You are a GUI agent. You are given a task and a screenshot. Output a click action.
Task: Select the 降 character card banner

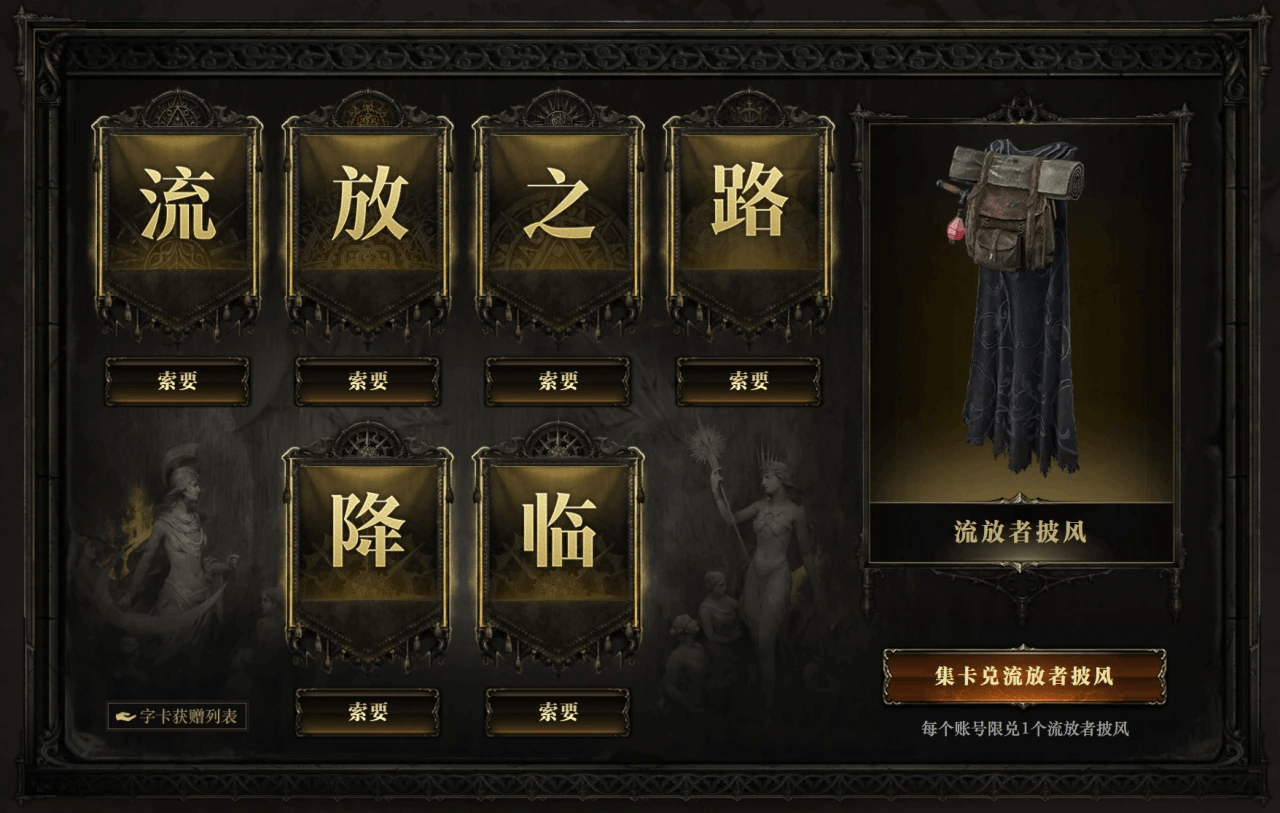(368, 545)
